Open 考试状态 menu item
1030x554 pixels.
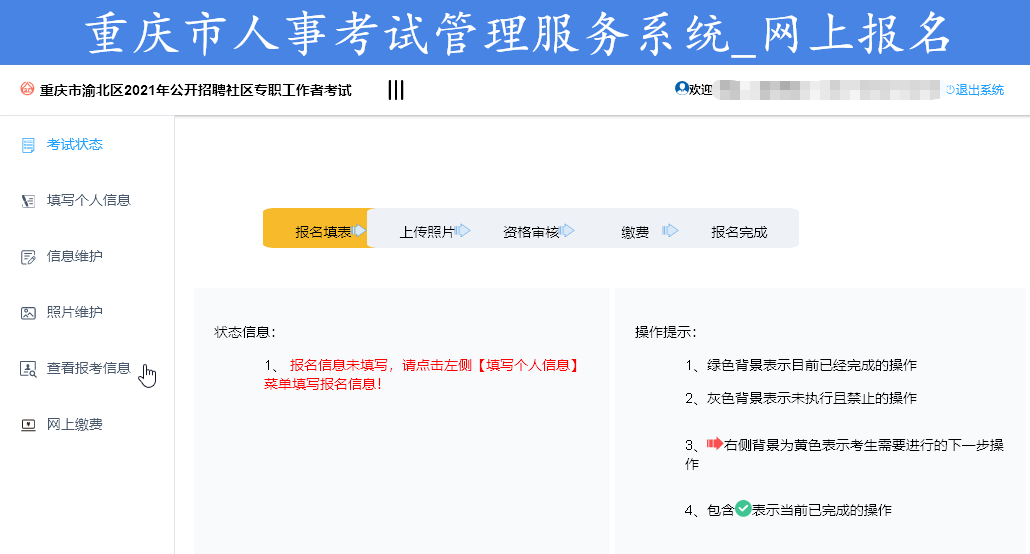[x=75, y=145]
